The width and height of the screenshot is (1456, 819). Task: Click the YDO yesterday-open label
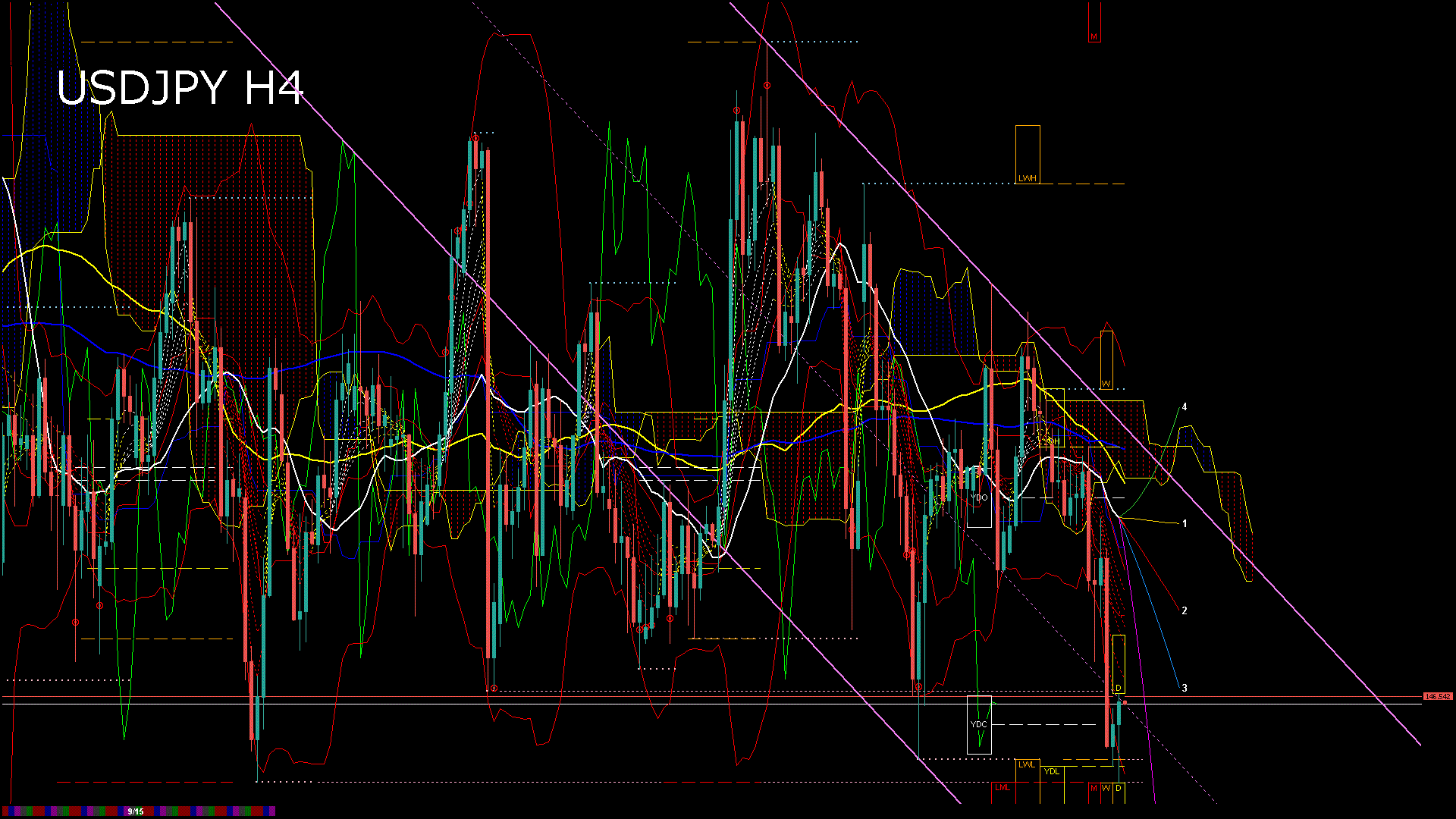point(979,497)
